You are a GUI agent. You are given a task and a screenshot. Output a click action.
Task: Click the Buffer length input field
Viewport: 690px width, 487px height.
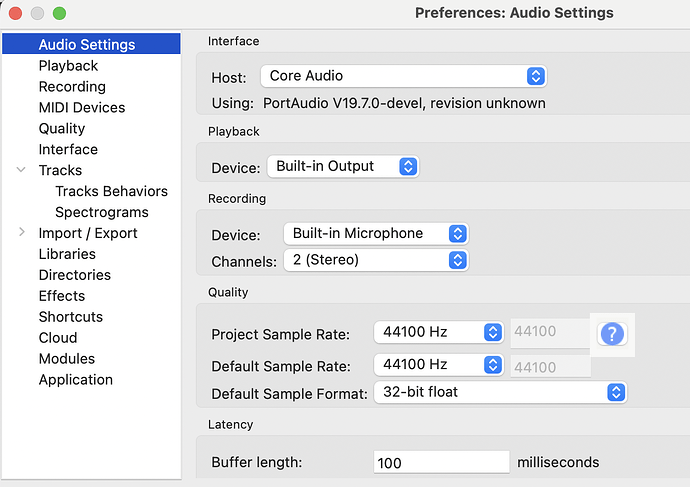[441, 463]
